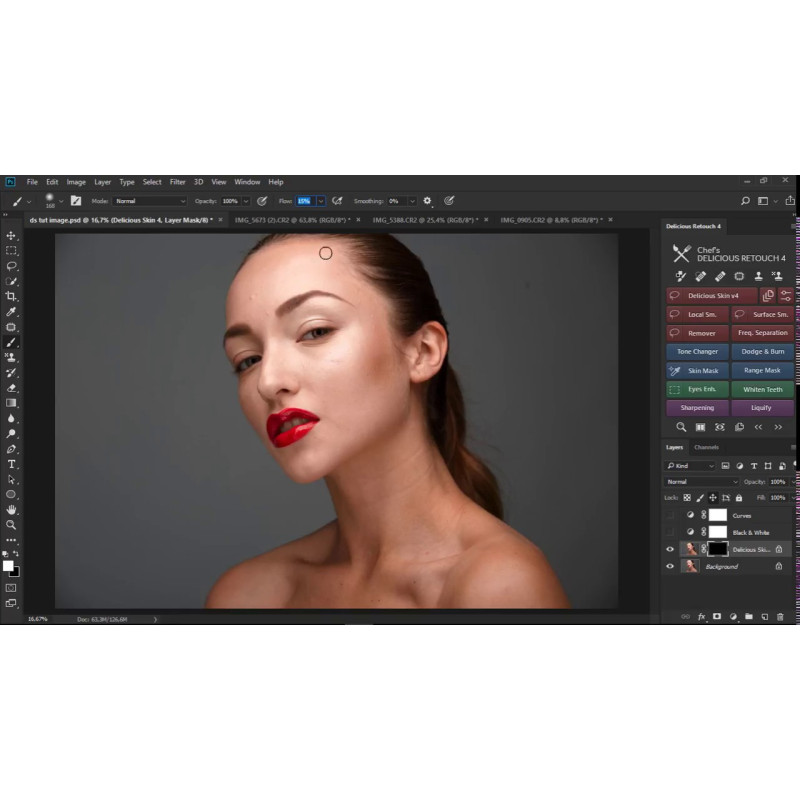800x800 pixels.
Task: Select the Crop tool
Action: 12,297
